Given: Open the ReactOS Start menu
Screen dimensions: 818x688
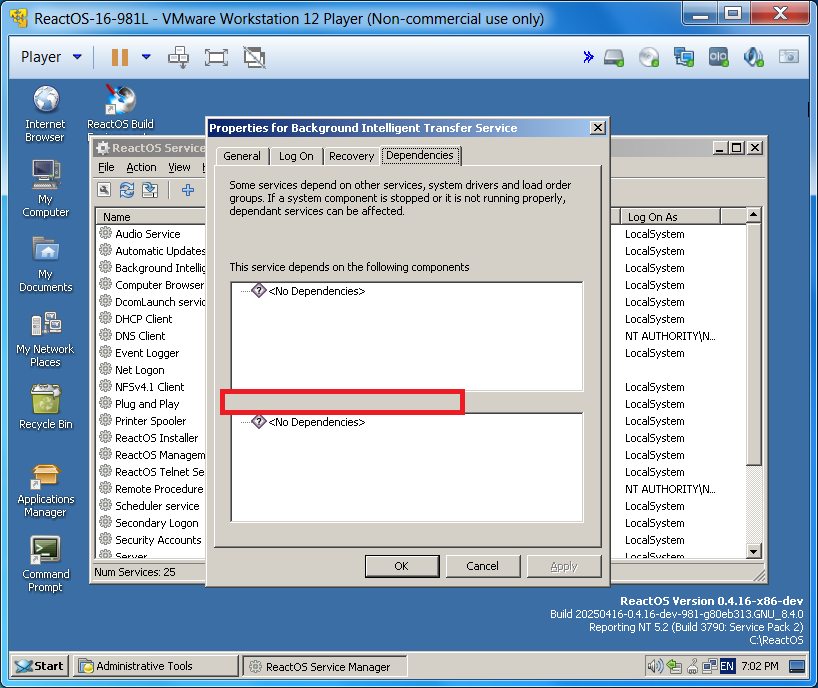Looking at the screenshot, I should [40, 666].
